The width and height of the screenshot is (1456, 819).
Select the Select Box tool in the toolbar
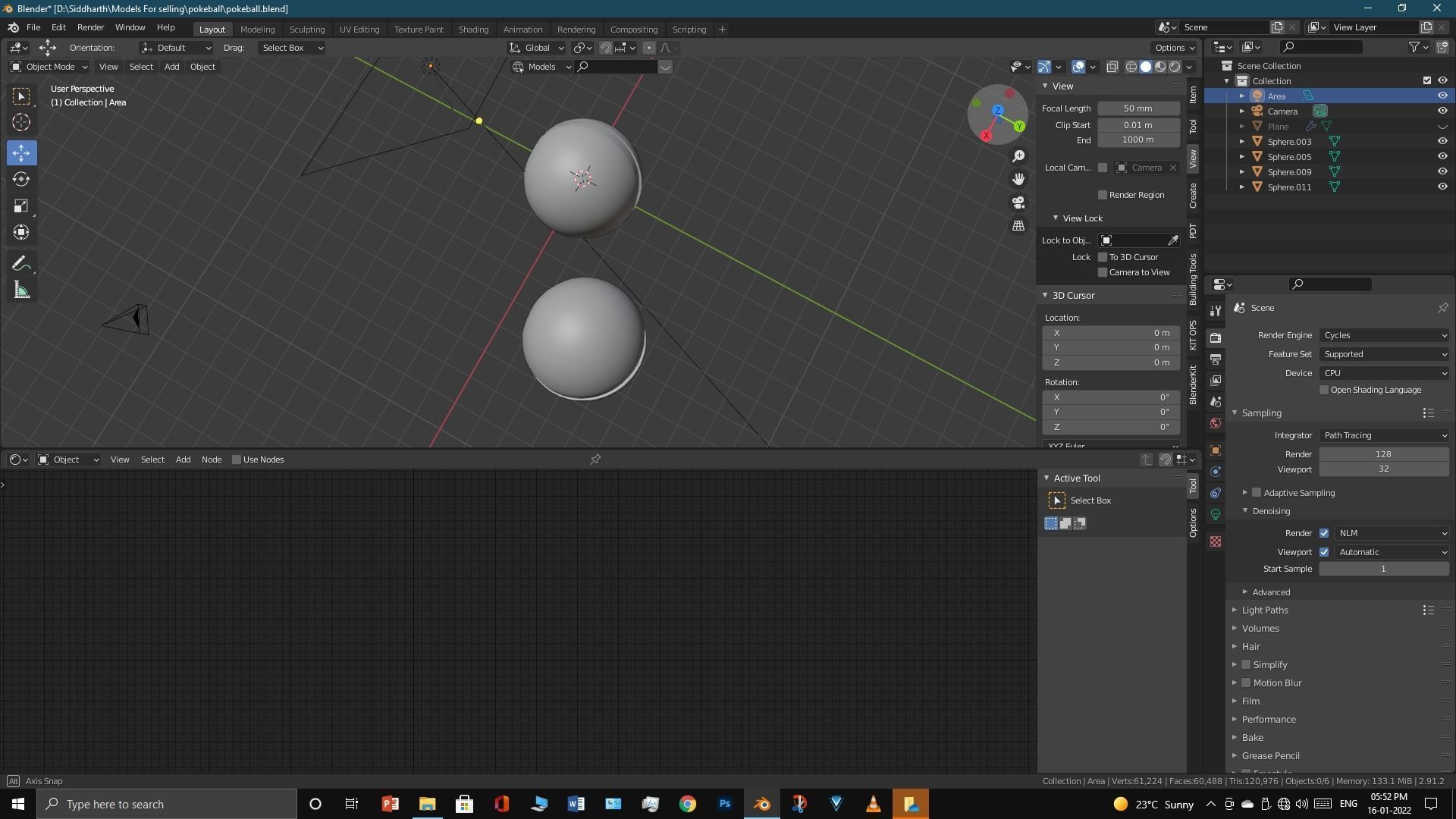(x=21, y=96)
